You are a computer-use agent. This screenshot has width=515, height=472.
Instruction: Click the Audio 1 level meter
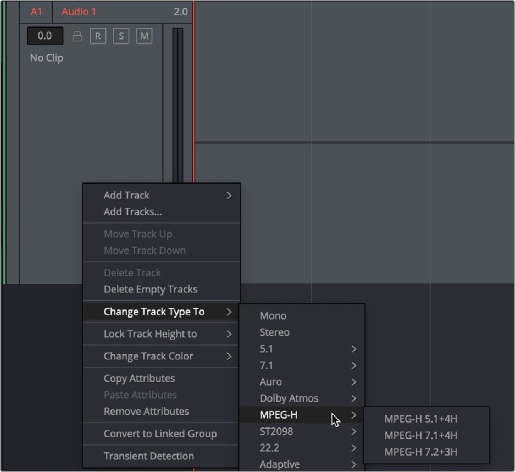coord(178,105)
